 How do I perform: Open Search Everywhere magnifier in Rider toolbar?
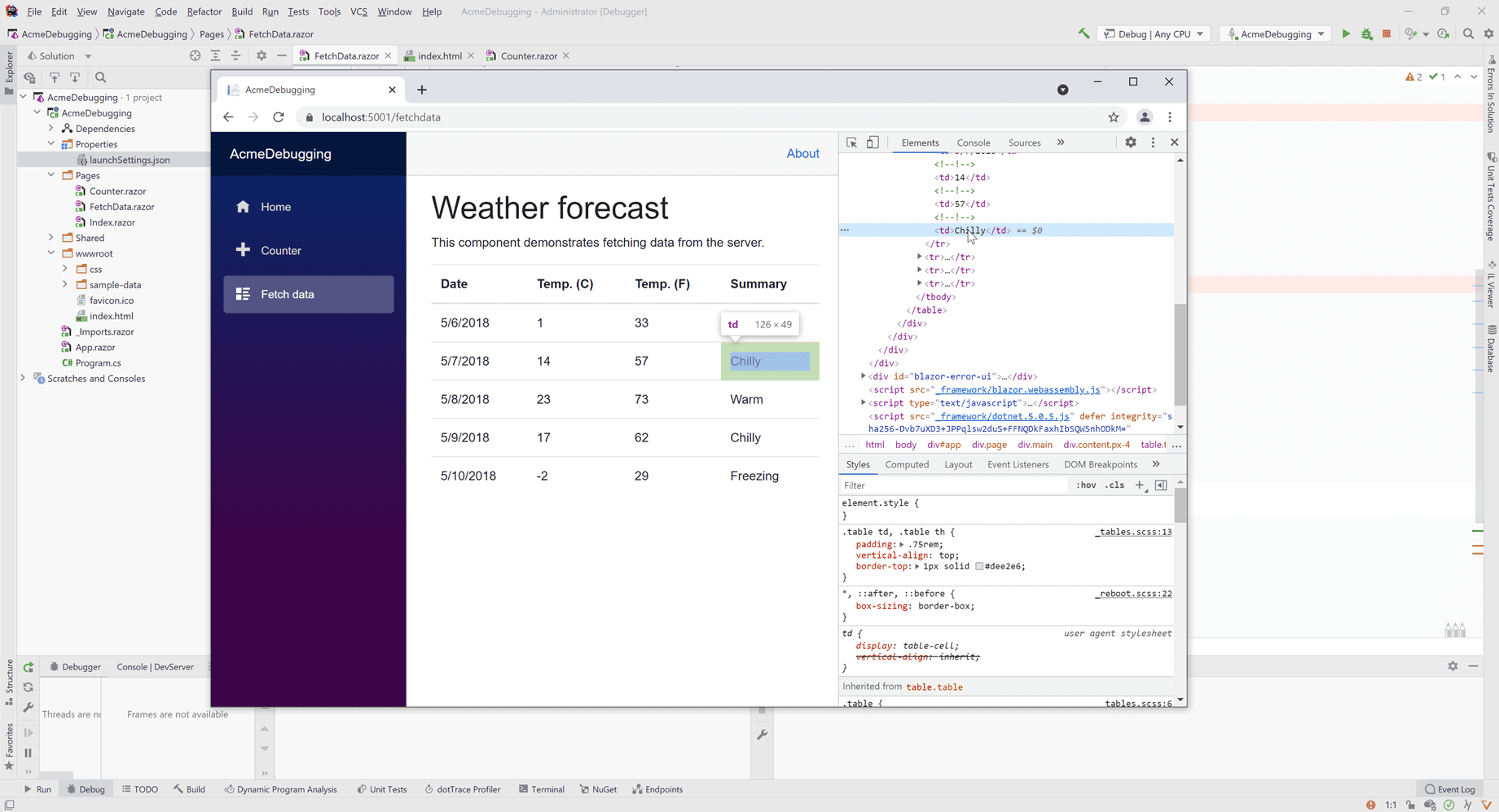[1468, 33]
